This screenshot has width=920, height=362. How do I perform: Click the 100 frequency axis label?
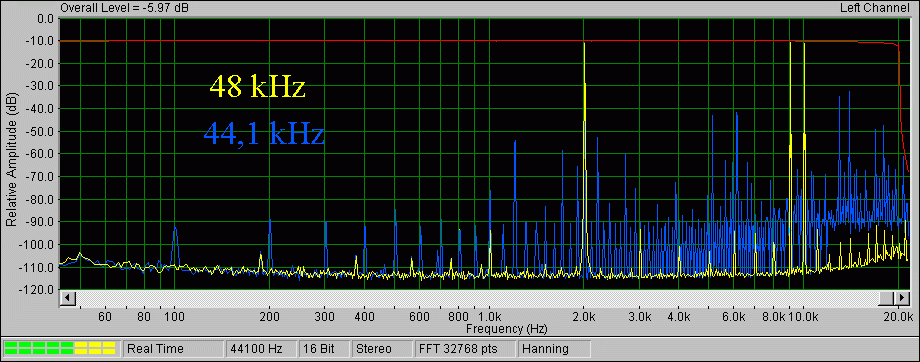coord(174,317)
